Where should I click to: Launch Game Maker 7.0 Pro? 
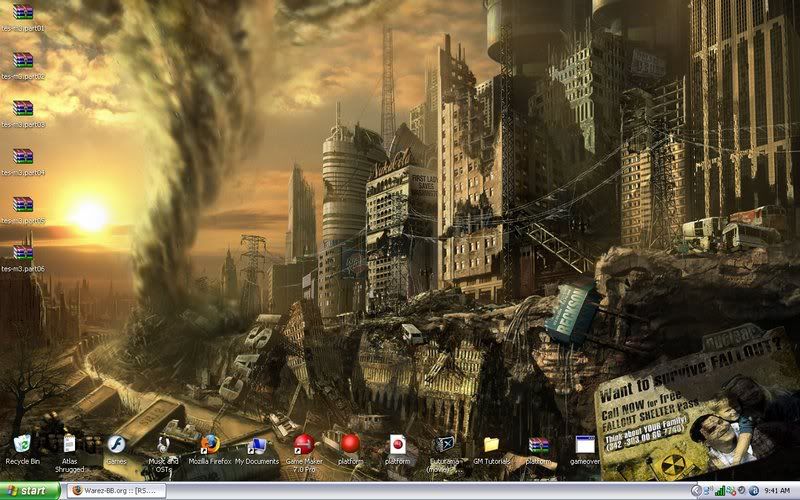tap(304, 443)
